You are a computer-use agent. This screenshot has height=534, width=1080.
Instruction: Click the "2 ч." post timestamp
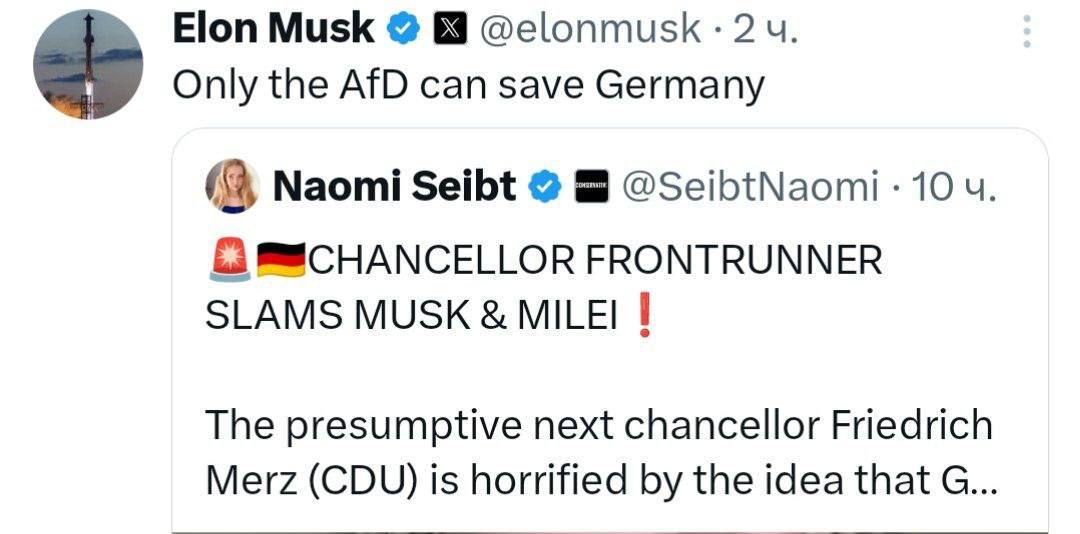[766, 30]
